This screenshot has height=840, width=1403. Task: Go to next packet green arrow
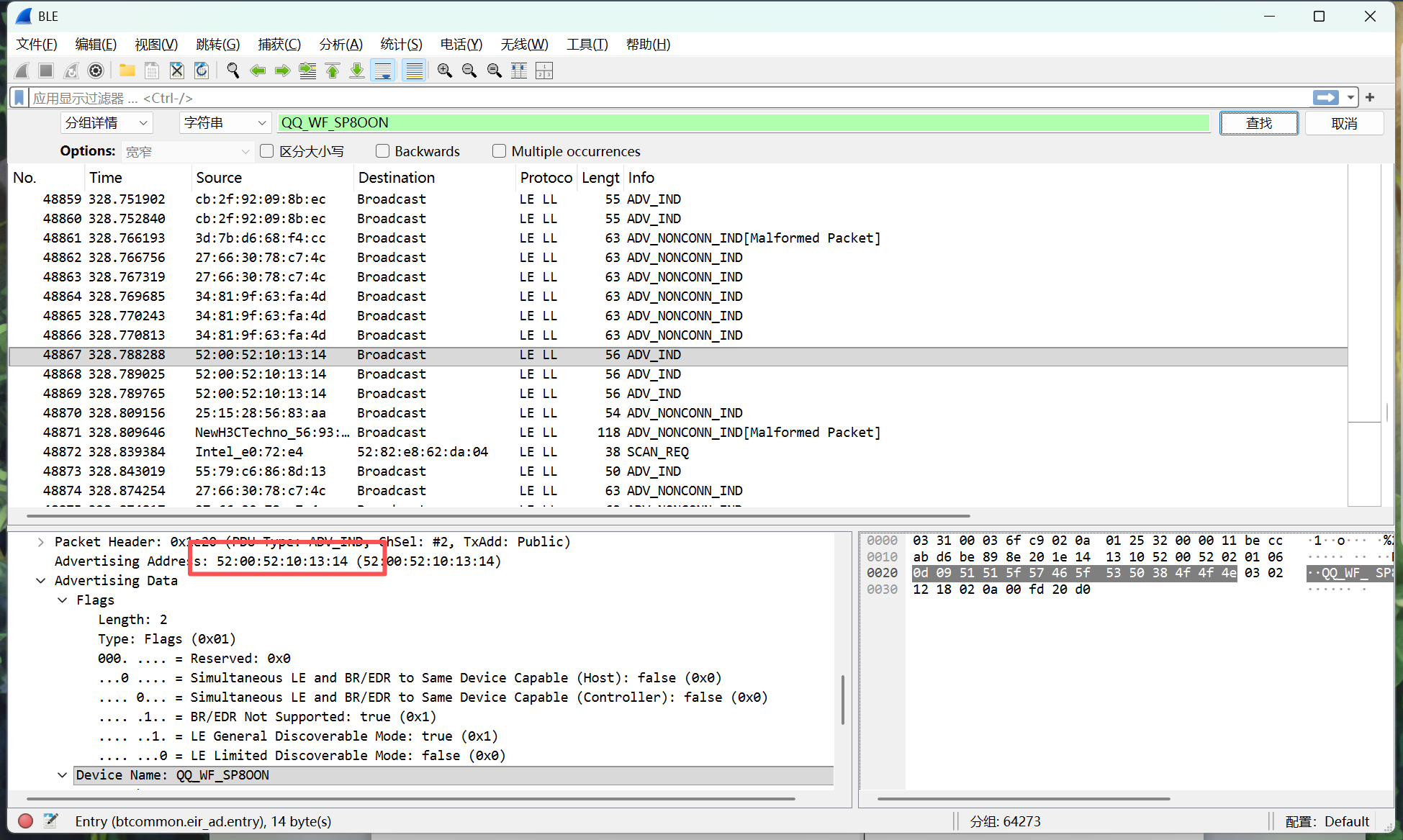pyautogui.click(x=283, y=71)
